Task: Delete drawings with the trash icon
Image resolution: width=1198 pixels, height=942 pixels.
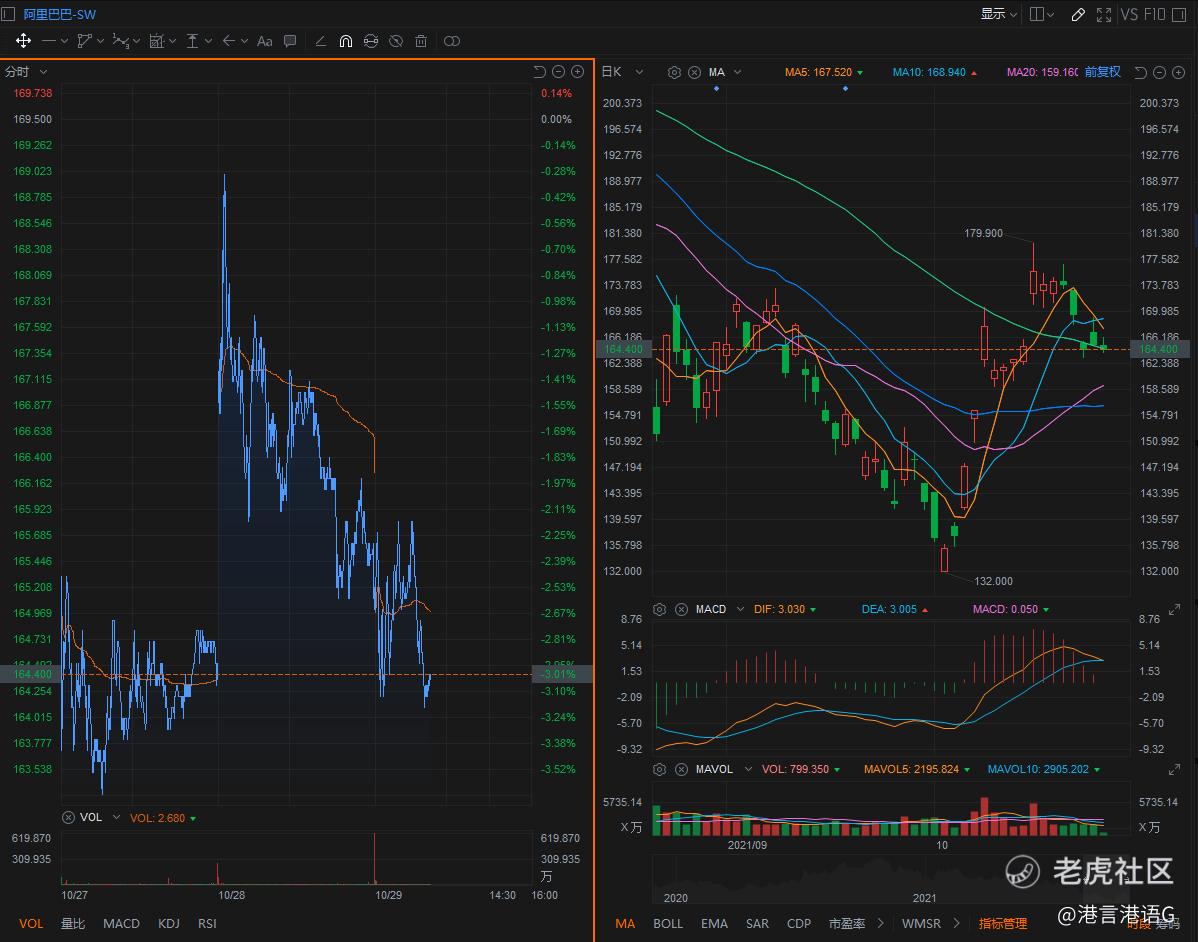Action: 421,41
